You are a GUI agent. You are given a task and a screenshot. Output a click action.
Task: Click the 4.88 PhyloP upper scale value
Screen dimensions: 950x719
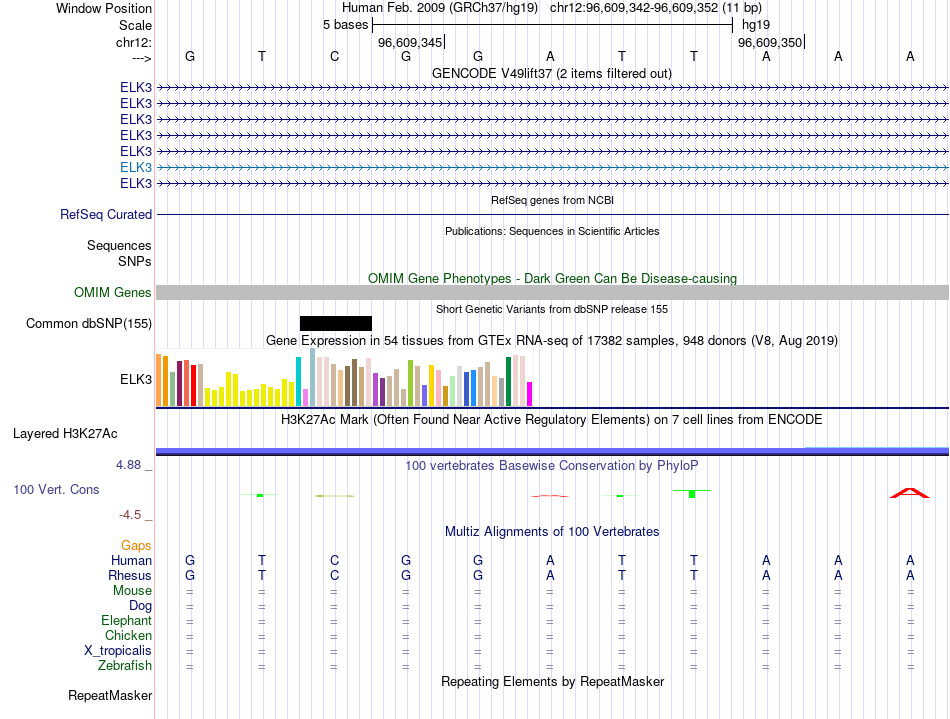[x=128, y=465]
